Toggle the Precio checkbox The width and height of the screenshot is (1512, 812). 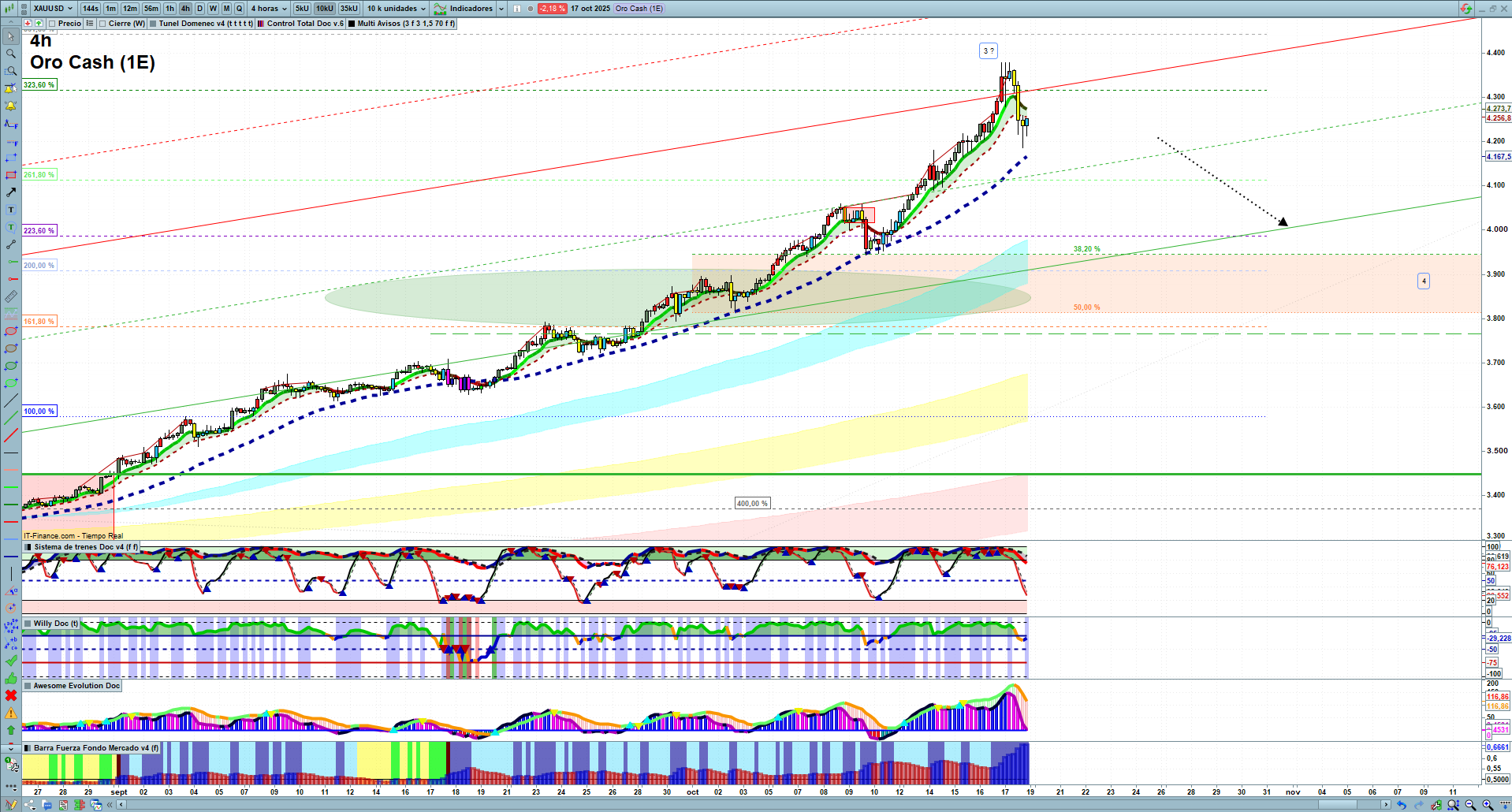(x=52, y=24)
